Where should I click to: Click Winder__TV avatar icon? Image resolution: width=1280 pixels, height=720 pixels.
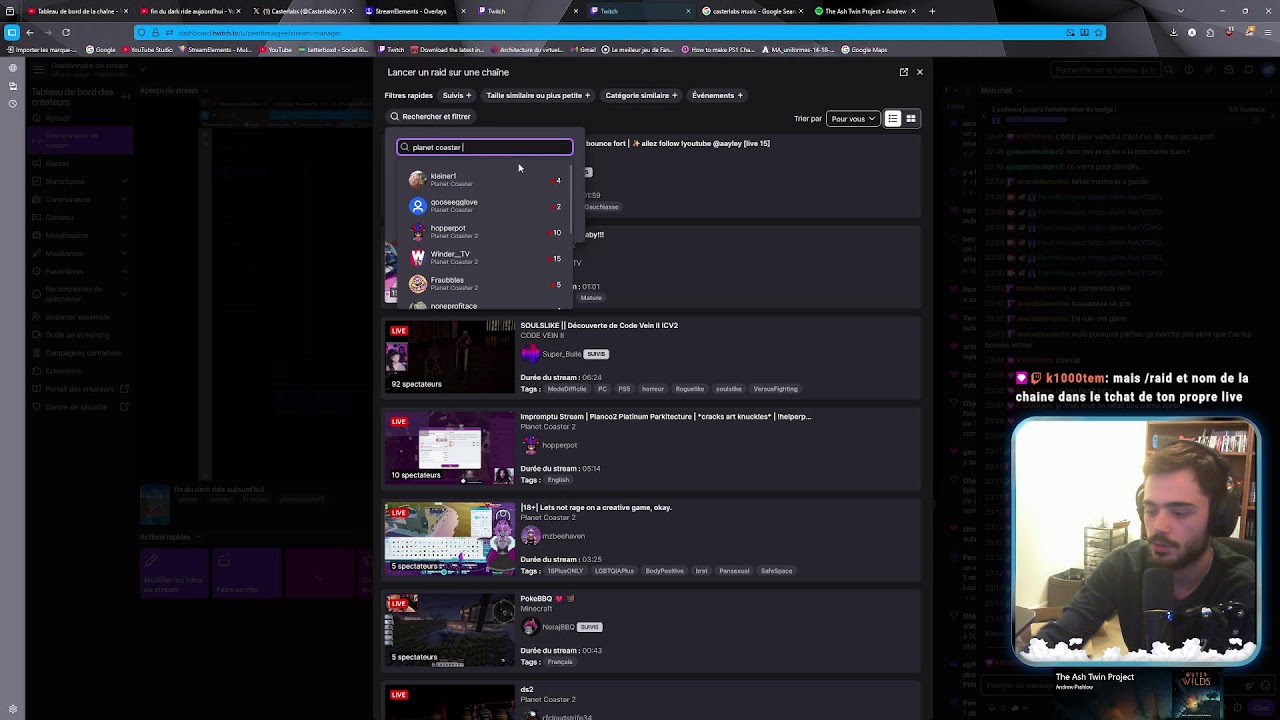pos(418,257)
